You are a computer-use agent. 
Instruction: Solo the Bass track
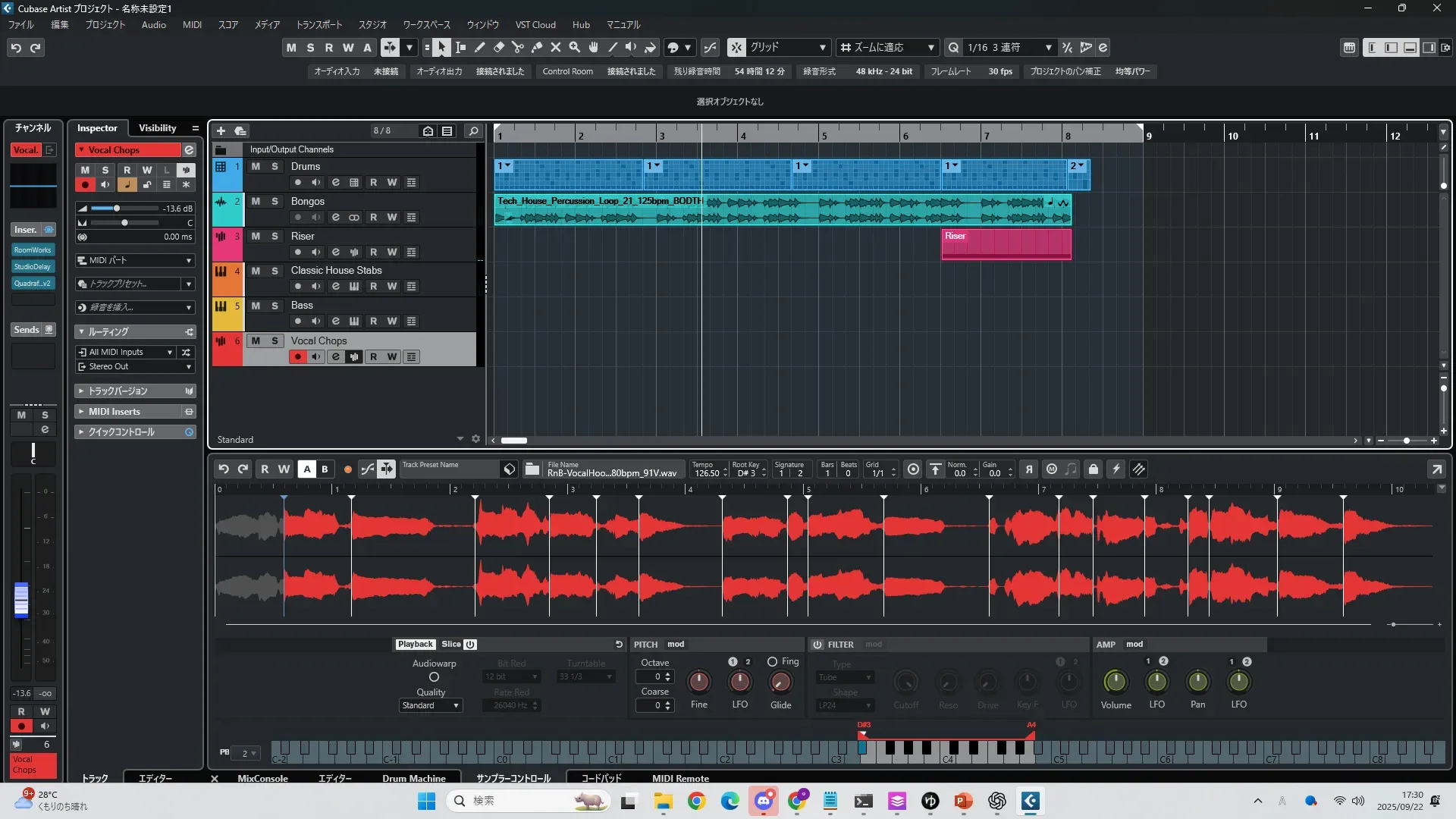coord(275,306)
